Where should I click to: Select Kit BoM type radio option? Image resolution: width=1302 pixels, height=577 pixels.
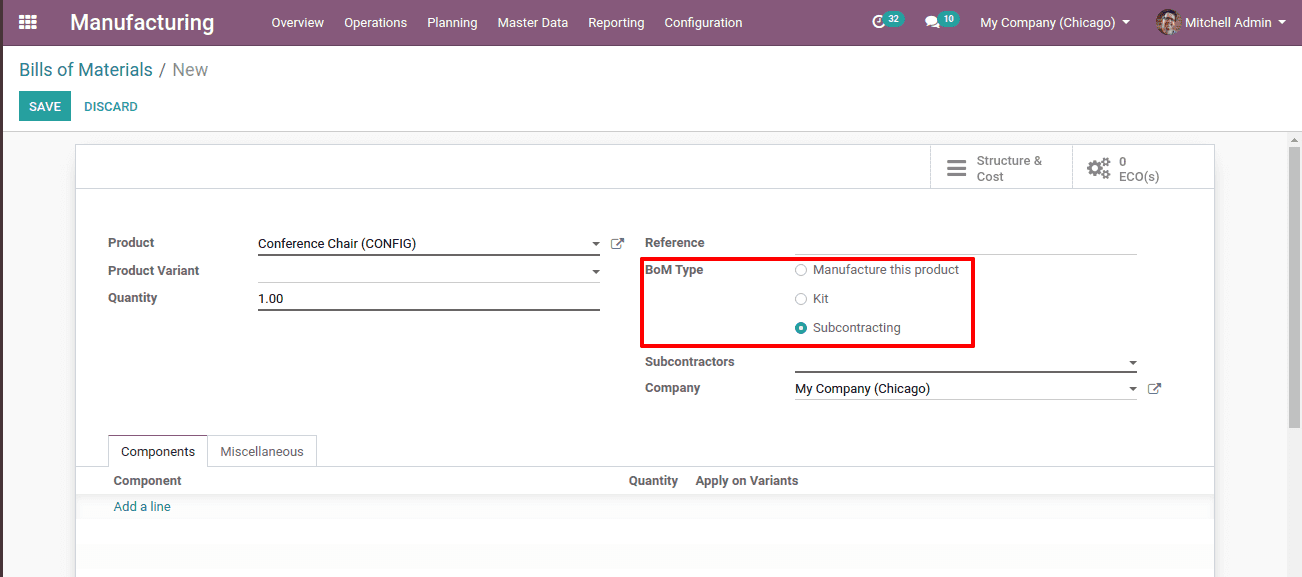(800, 299)
